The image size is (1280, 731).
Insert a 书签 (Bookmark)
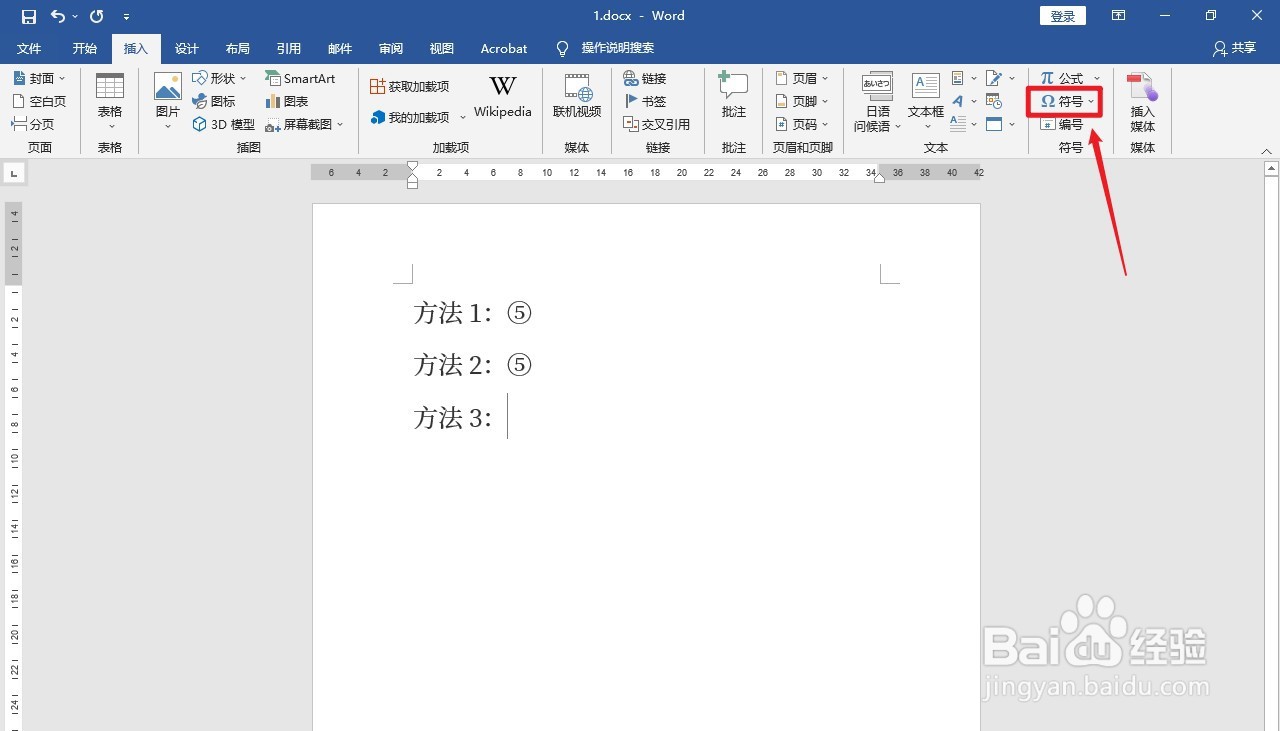pyautogui.click(x=644, y=101)
